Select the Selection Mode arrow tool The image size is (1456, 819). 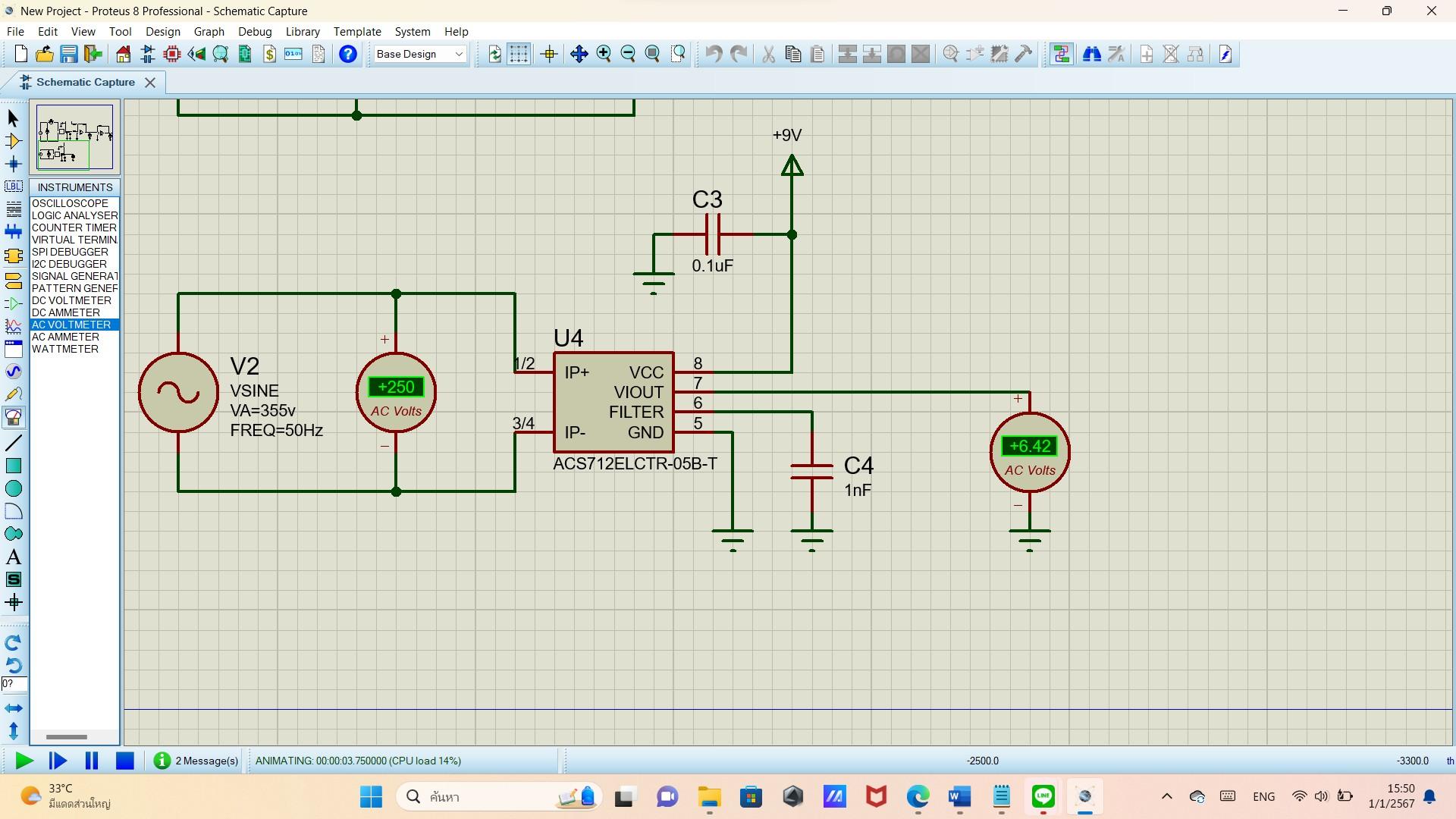click(12, 118)
